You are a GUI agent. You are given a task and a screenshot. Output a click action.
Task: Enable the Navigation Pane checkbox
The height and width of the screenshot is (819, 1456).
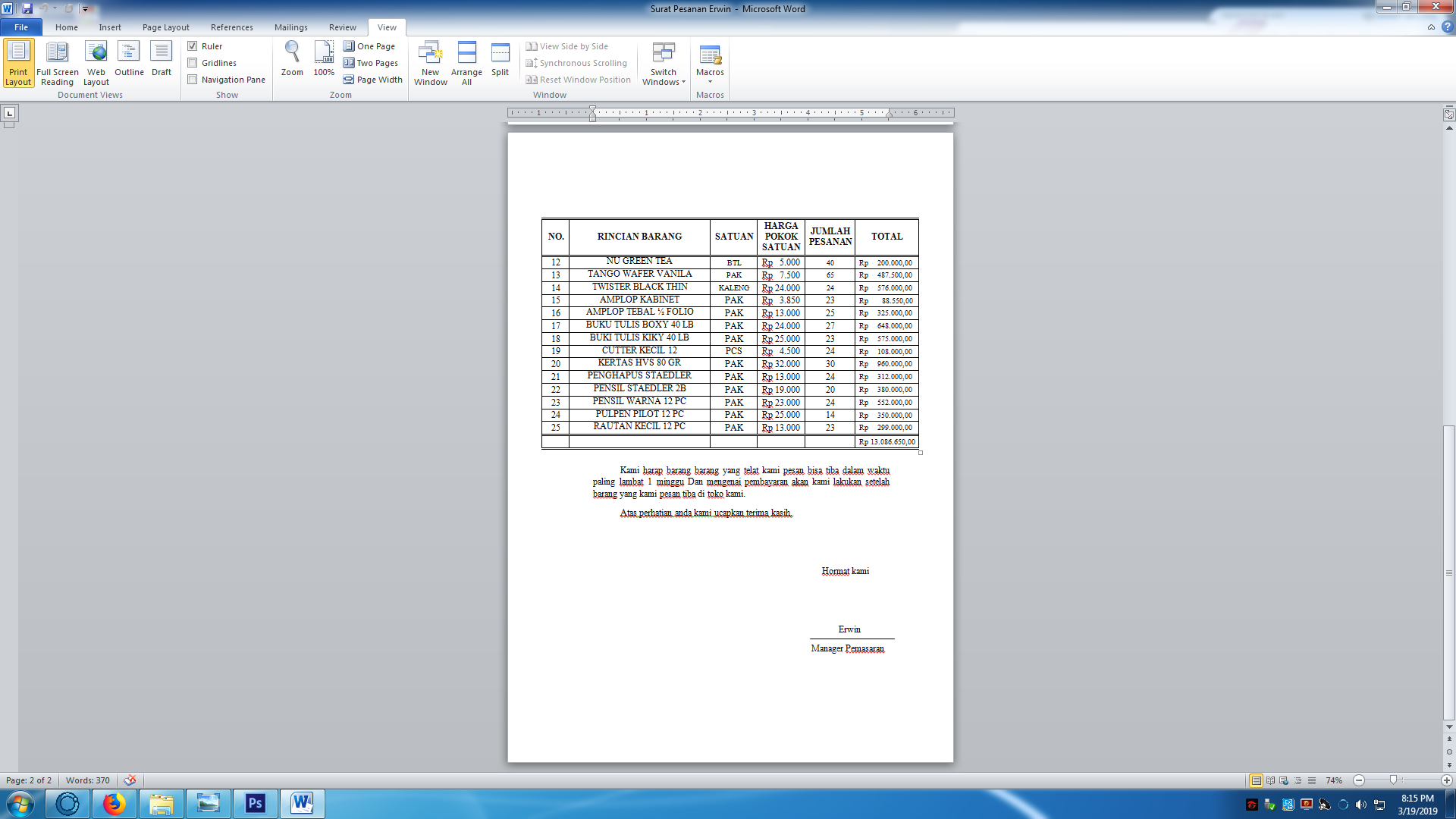(x=193, y=80)
